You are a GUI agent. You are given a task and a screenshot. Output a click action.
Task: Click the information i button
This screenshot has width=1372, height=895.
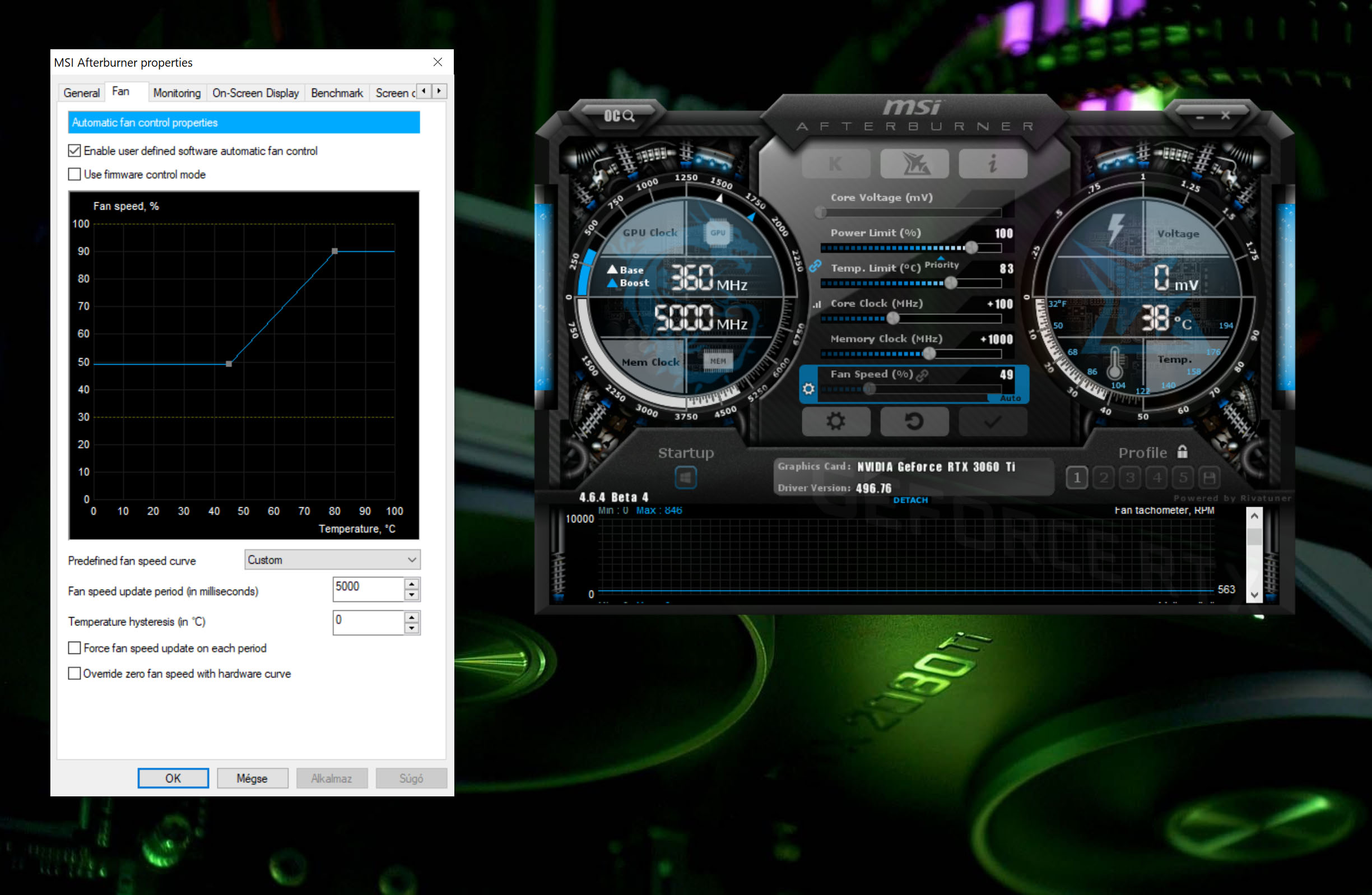[992, 164]
